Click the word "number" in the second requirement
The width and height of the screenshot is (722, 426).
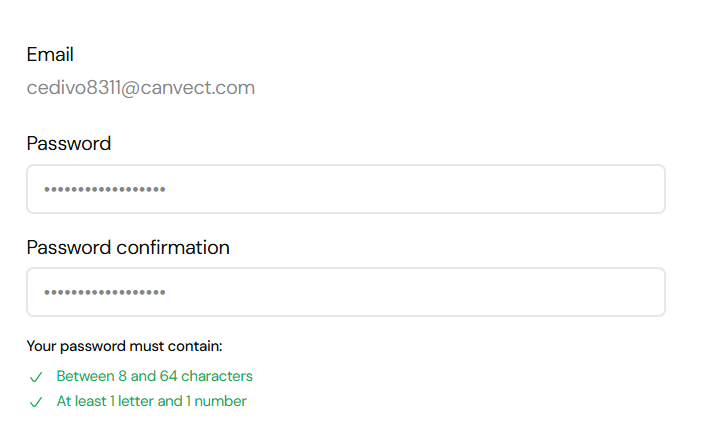[222, 401]
